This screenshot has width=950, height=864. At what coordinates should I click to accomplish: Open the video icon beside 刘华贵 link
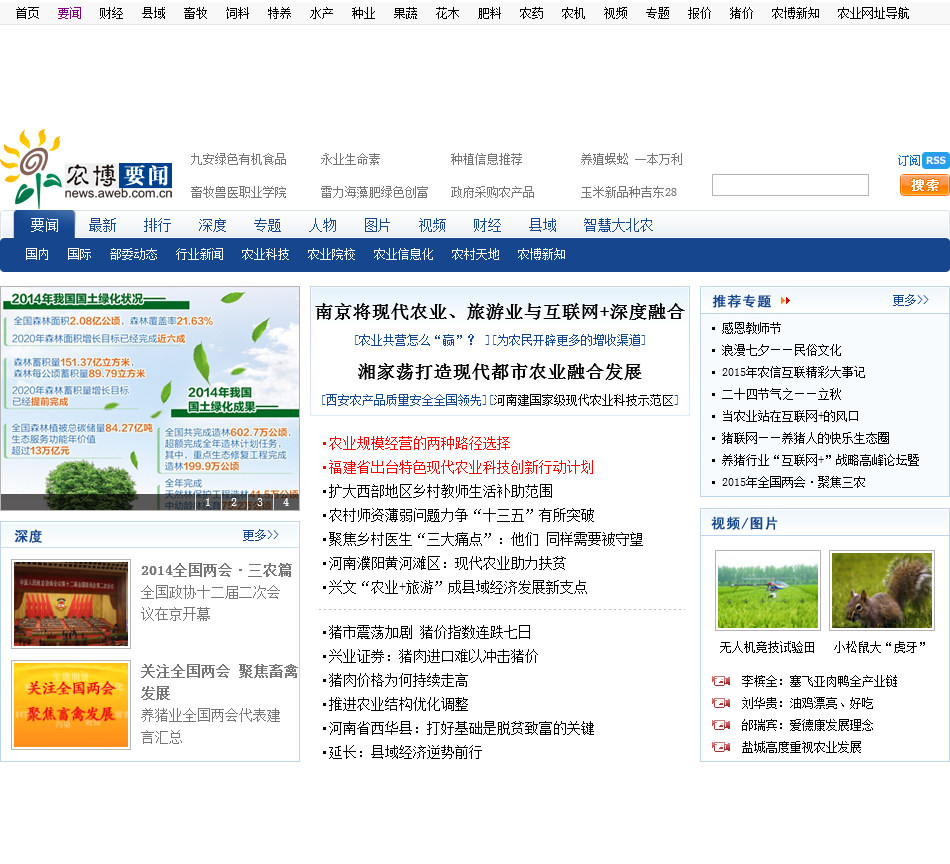pos(720,703)
